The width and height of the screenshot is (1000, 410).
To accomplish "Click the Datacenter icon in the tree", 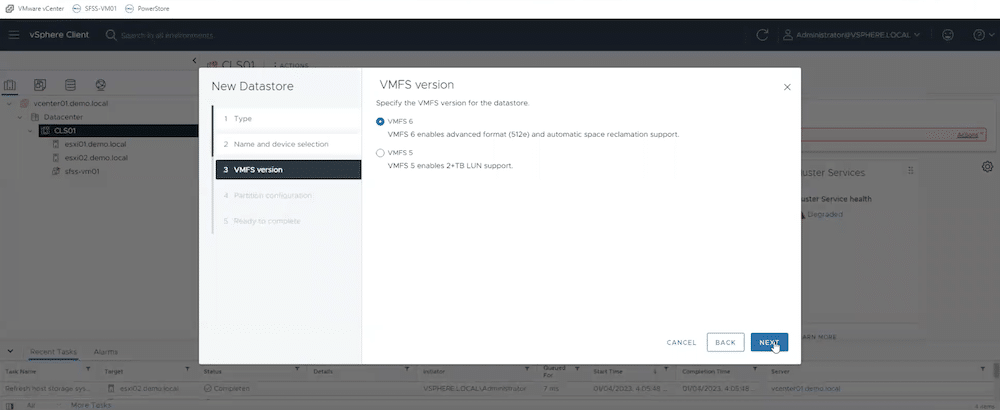I will [35, 117].
